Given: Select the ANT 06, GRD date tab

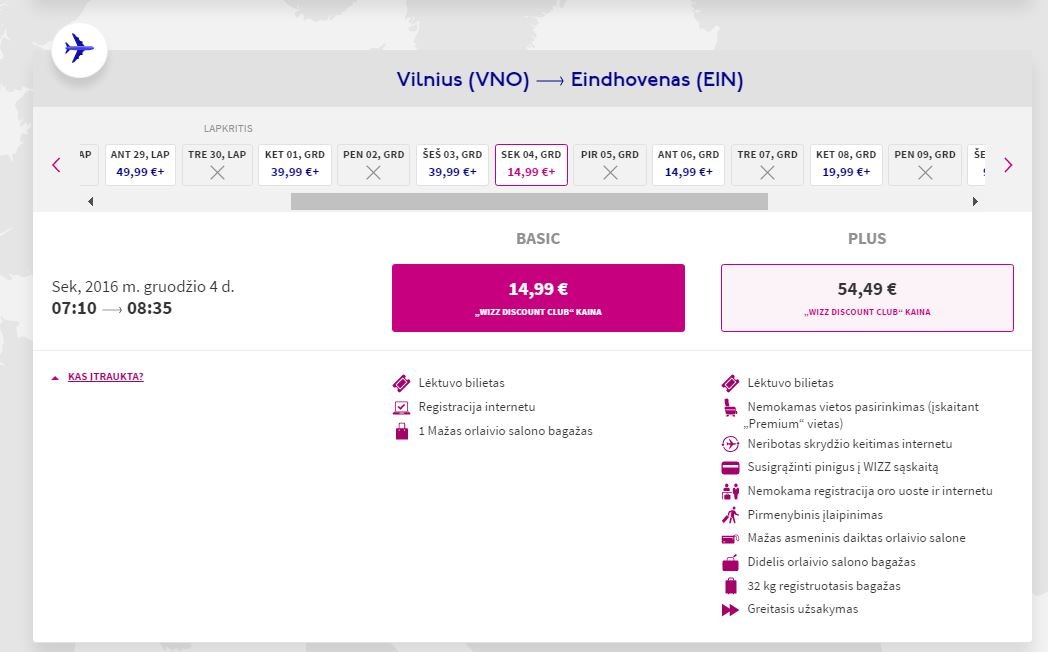Looking at the screenshot, I should point(688,164).
